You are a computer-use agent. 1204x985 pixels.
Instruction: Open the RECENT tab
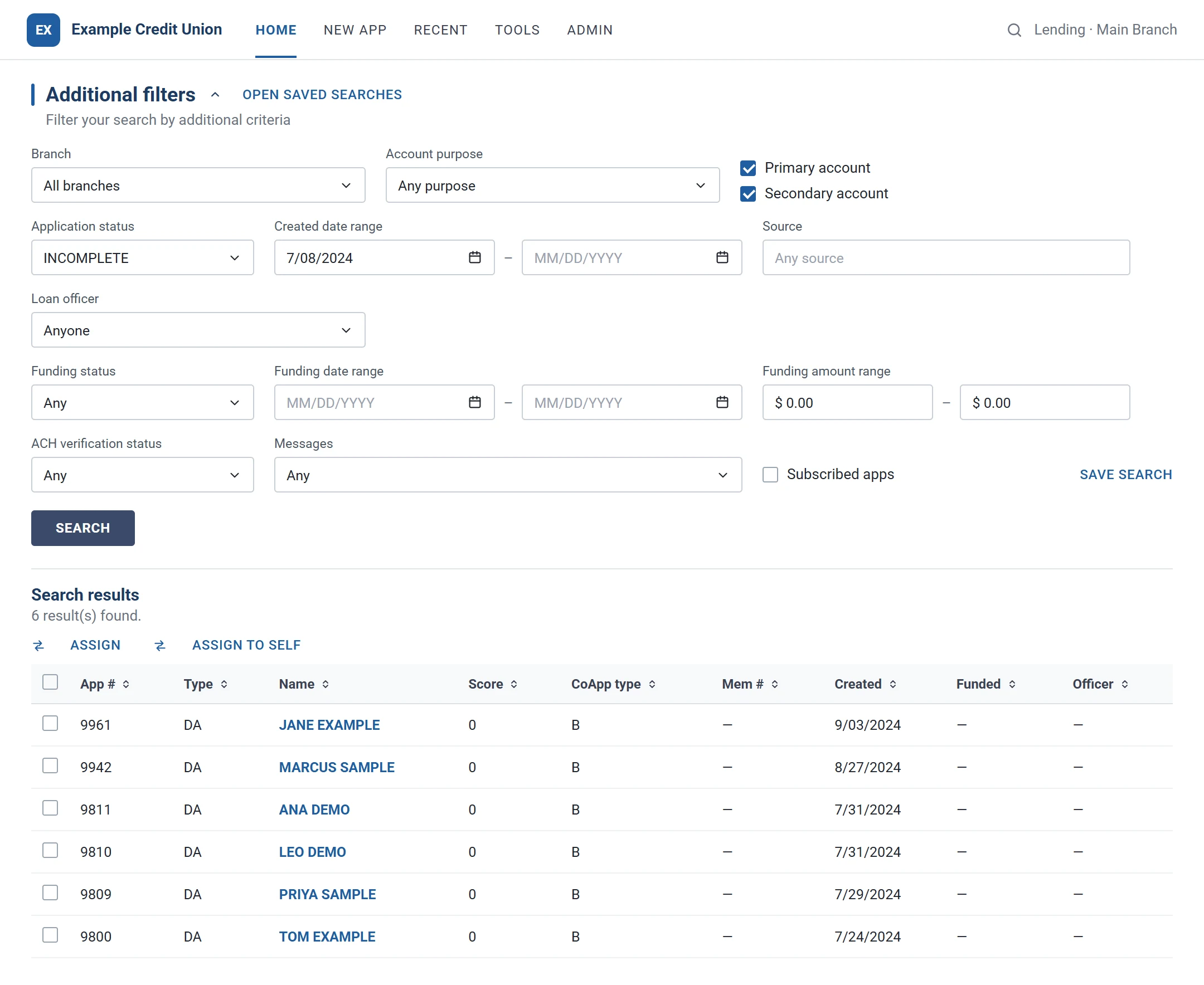point(440,30)
